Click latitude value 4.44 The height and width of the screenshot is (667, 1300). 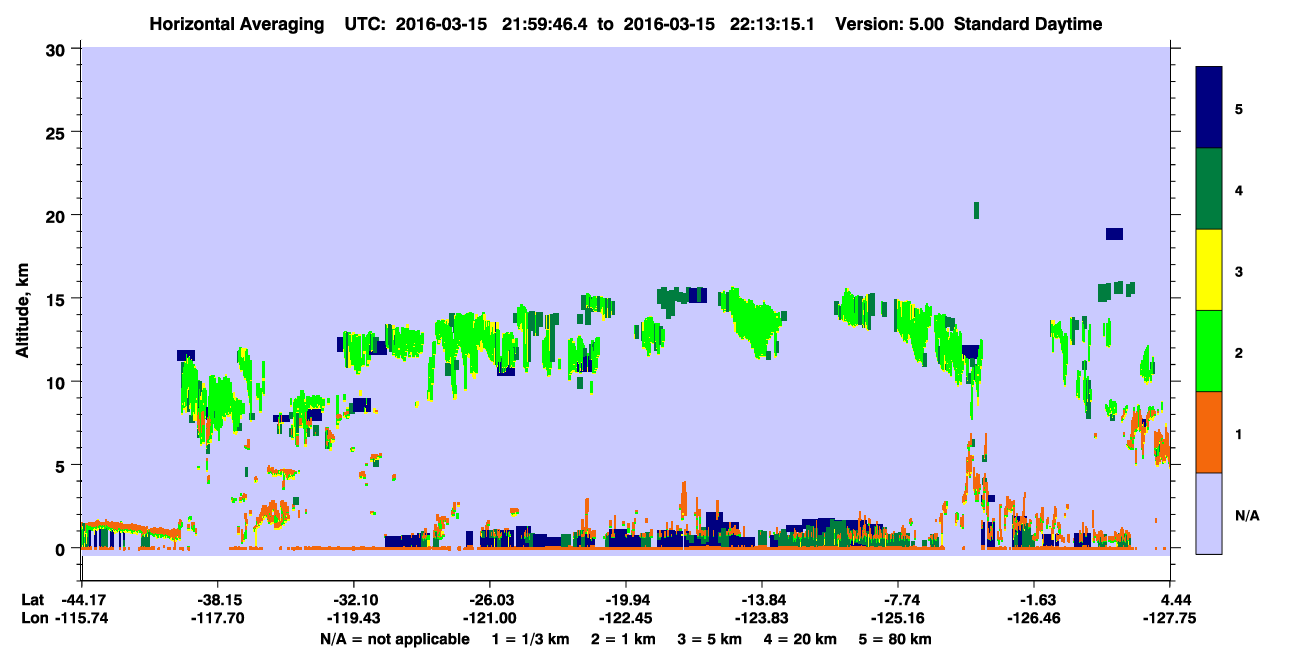[x=1174, y=600]
